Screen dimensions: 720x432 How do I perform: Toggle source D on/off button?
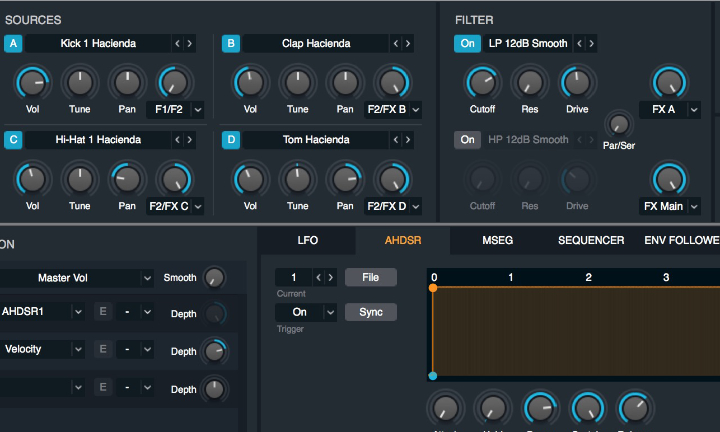231,140
